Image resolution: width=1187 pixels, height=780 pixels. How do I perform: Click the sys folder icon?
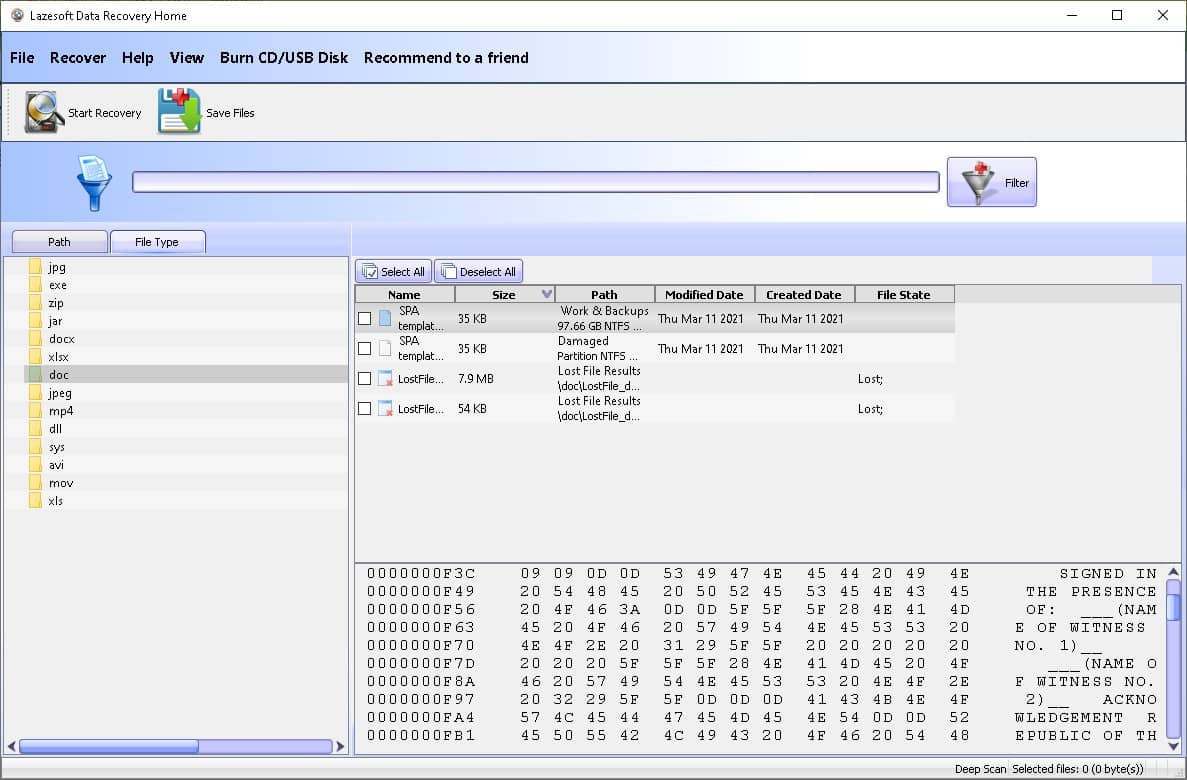(35, 447)
